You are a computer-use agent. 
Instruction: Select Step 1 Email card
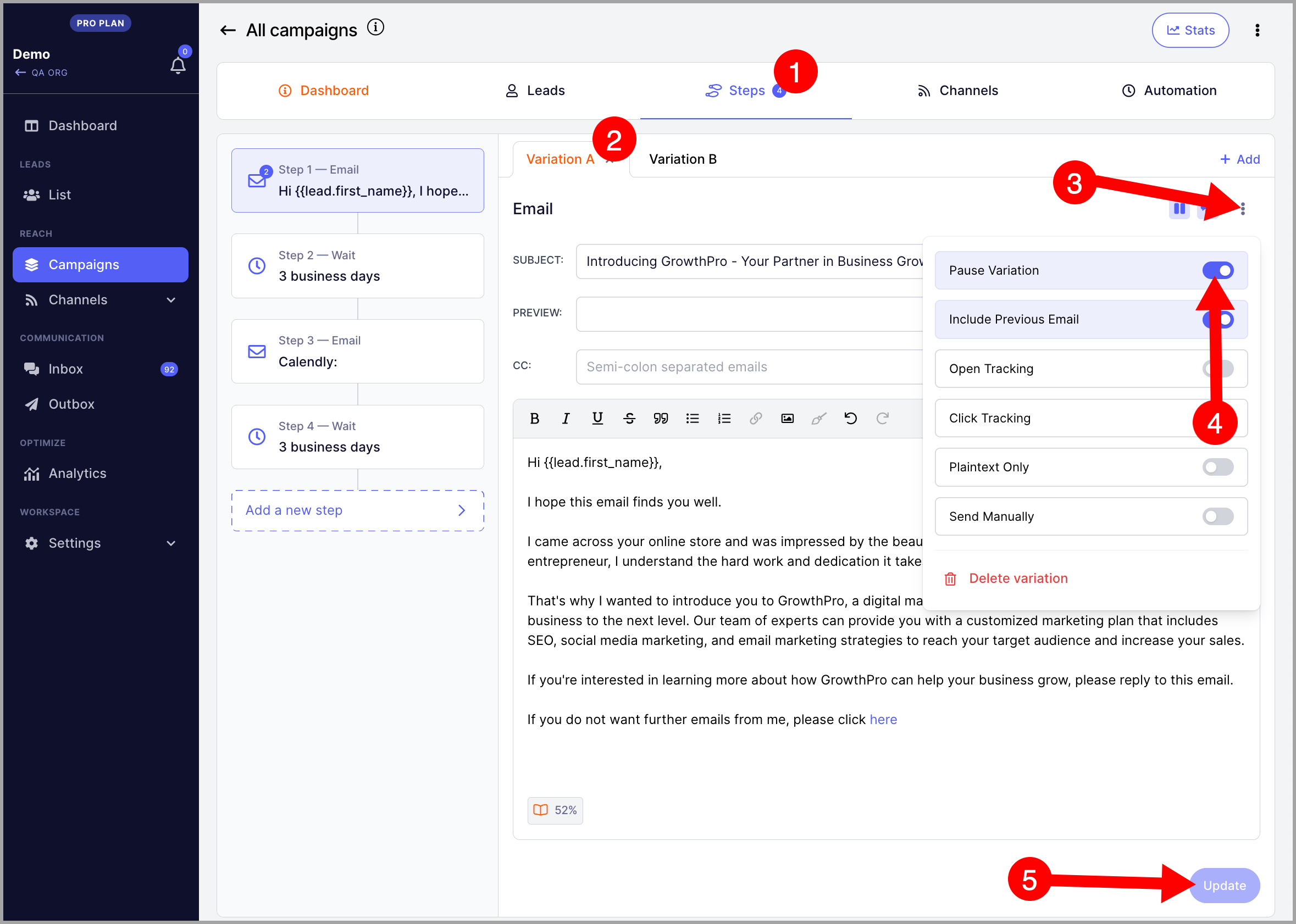pyautogui.click(x=357, y=180)
